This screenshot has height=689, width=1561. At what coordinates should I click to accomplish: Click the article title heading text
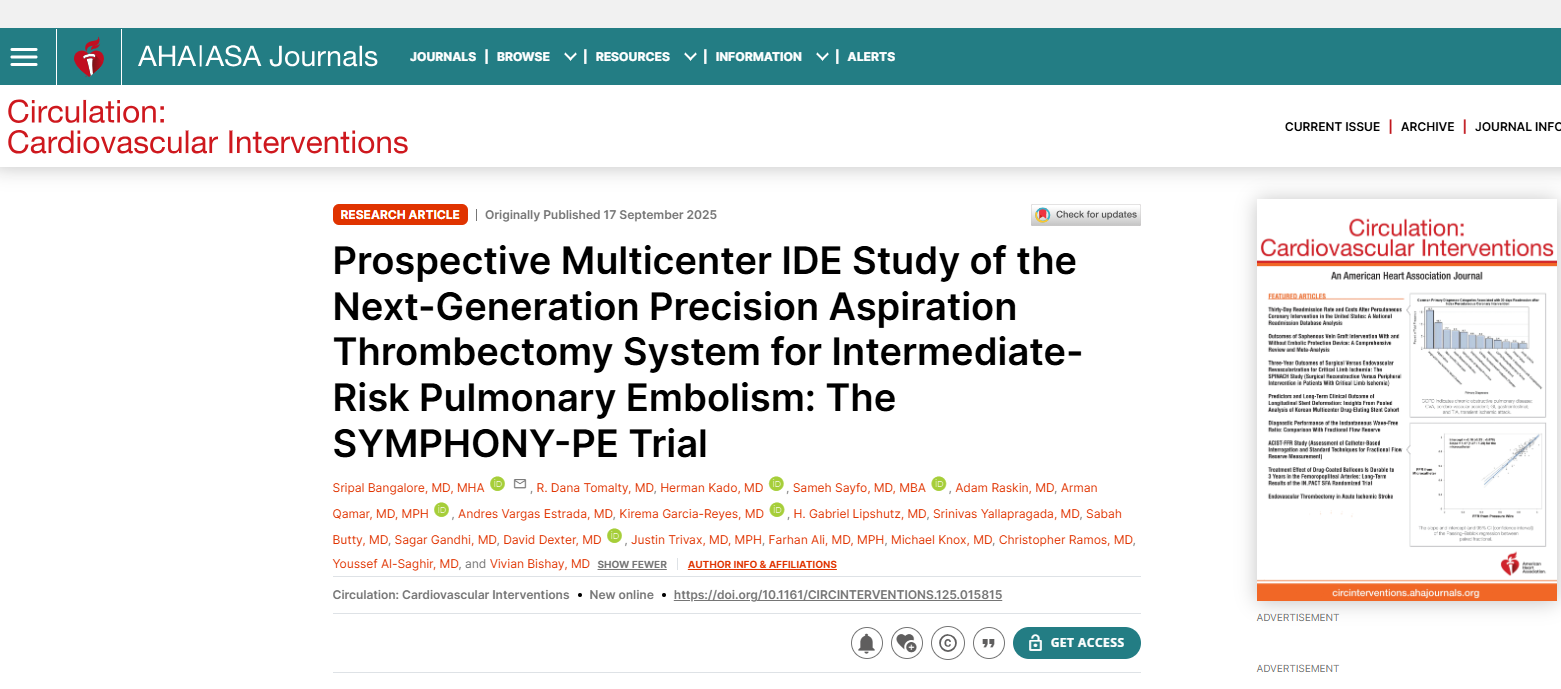709,352
